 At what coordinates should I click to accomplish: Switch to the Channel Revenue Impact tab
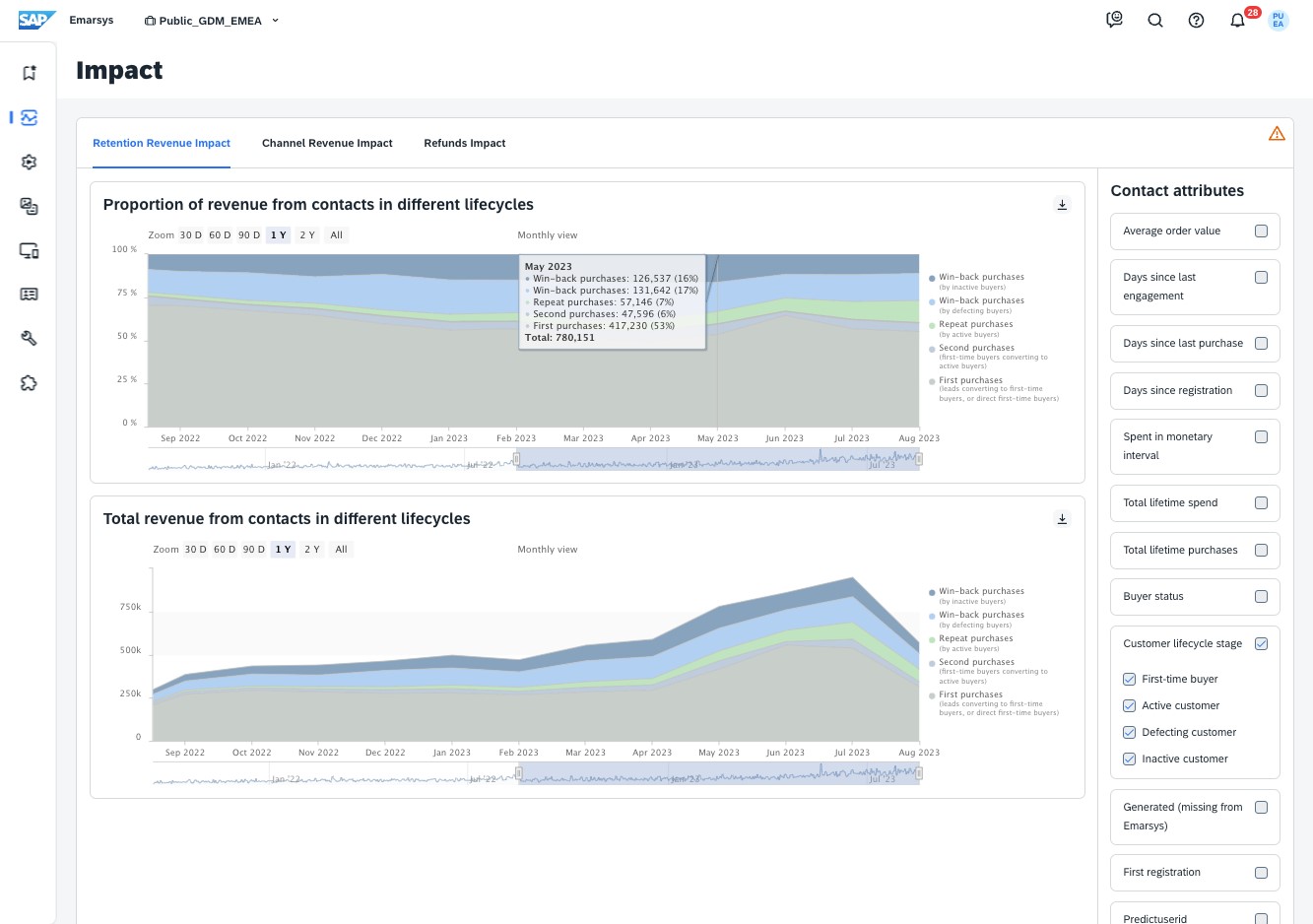[327, 143]
